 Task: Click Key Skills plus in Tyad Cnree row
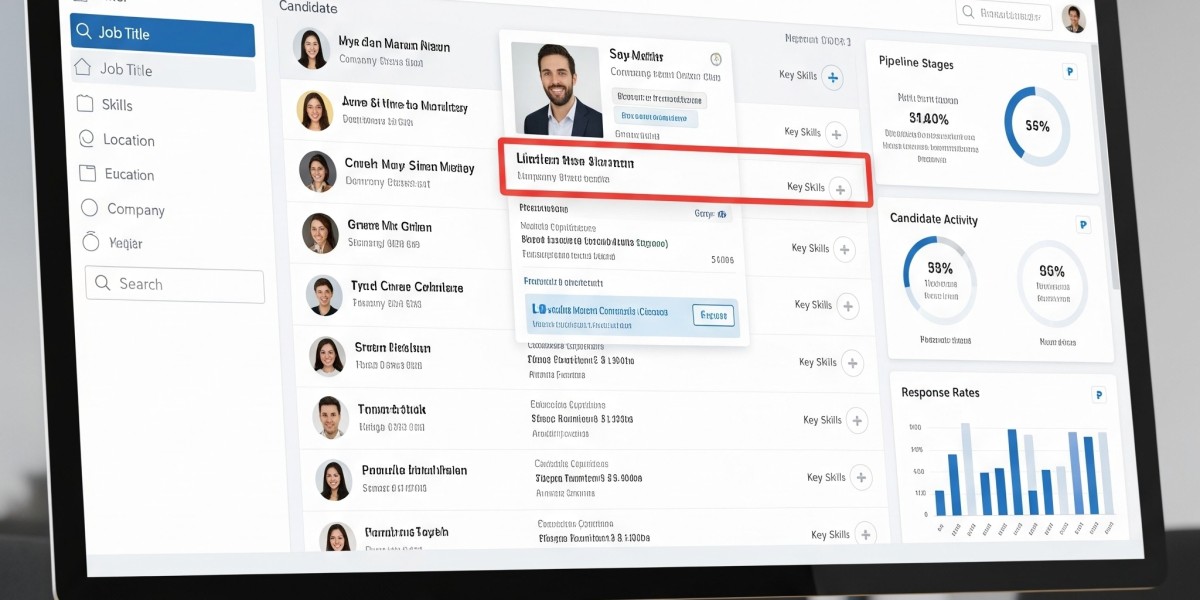848,306
